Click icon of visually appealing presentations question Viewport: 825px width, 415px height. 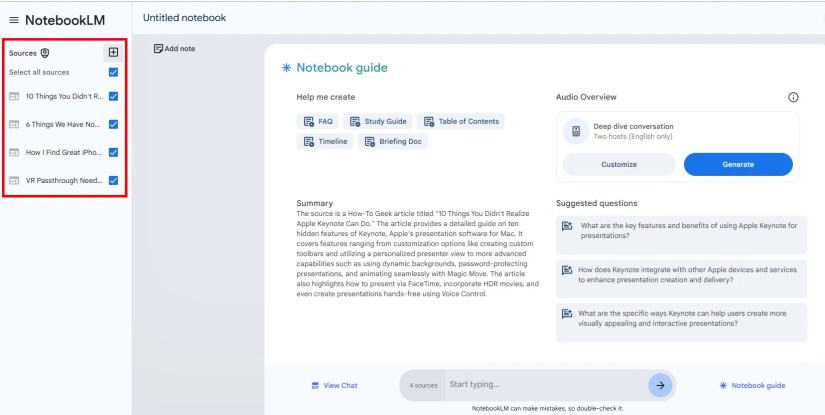point(567,313)
